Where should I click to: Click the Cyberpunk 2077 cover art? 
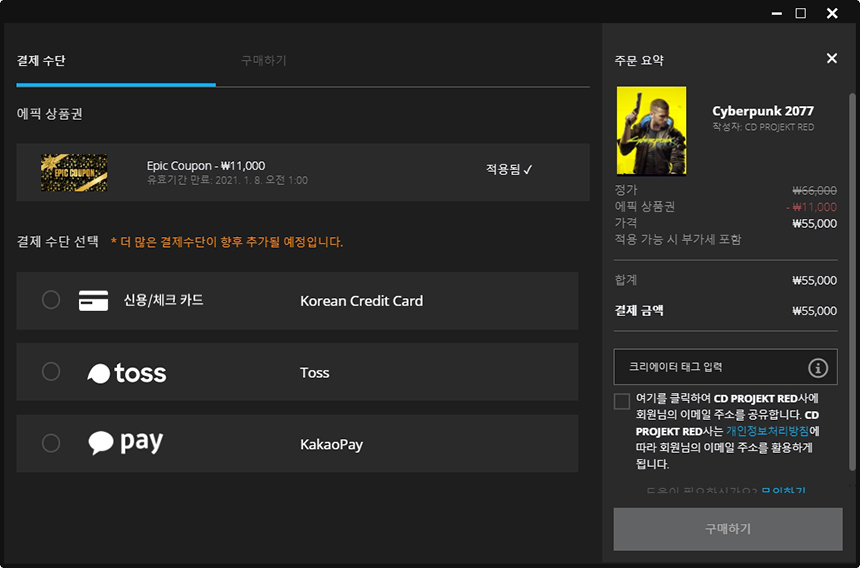[x=651, y=130]
